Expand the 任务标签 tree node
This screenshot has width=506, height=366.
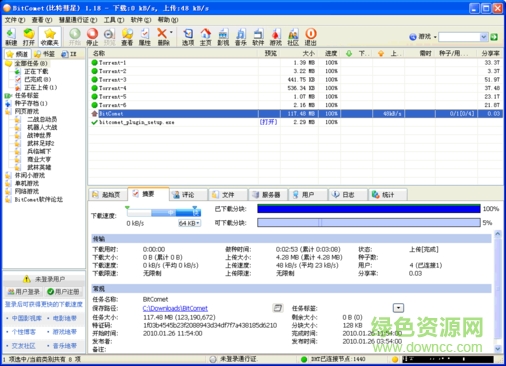click(x=22, y=95)
